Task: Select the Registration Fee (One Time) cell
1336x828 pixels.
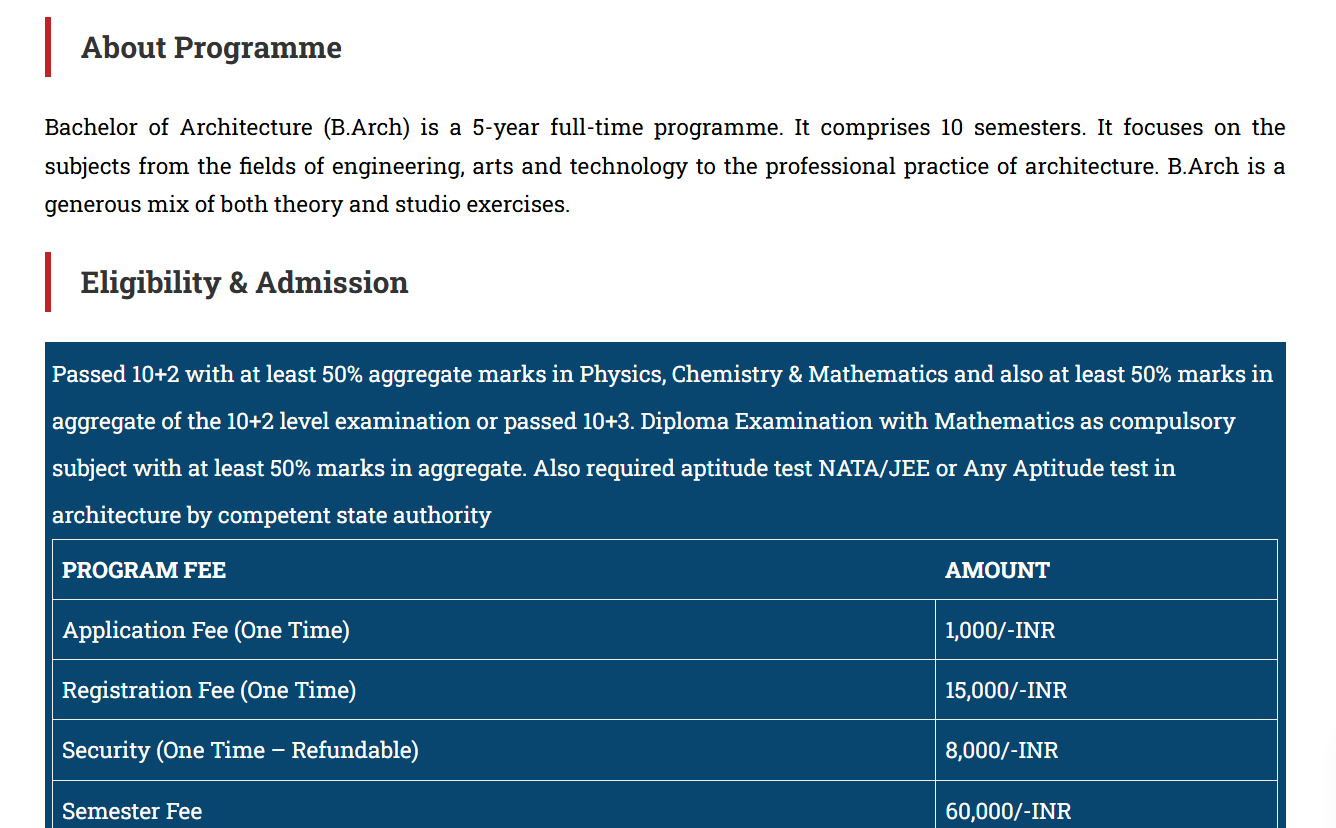Action: tap(209, 691)
